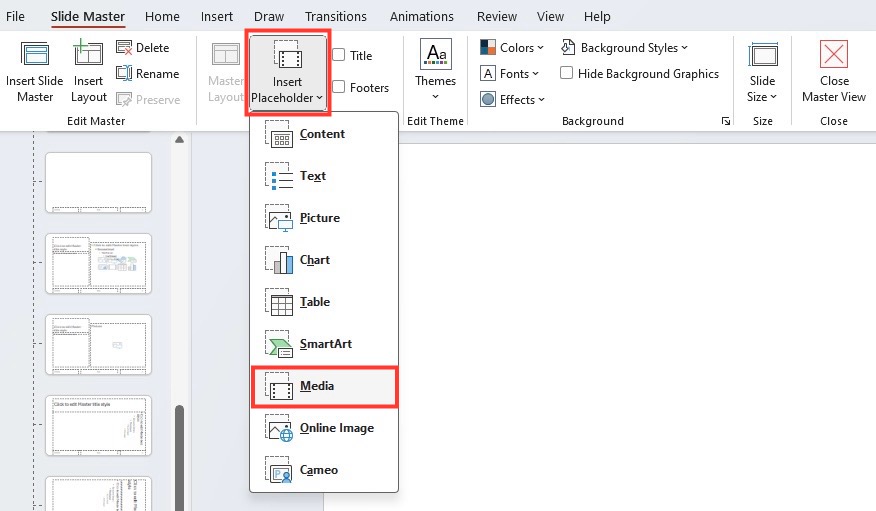Delete the selected layout
The width and height of the screenshot is (876, 511).
coord(143,47)
